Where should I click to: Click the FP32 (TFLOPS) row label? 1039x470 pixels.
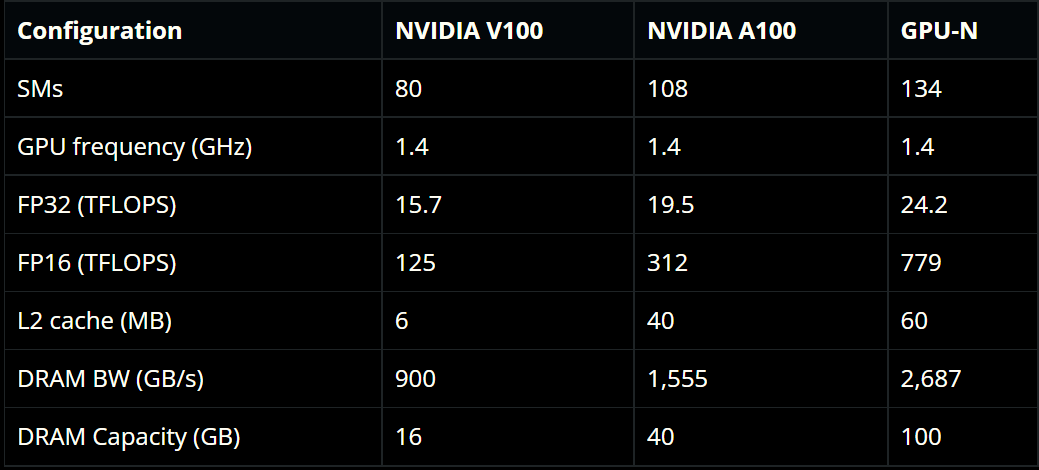coord(97,205)
